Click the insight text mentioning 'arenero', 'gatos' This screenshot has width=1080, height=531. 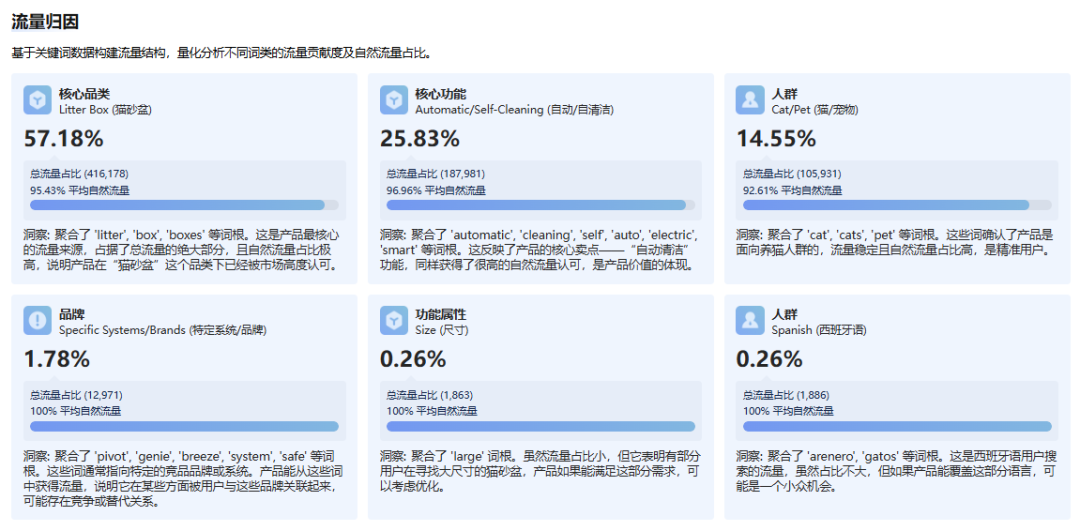[x=896, y=471]
